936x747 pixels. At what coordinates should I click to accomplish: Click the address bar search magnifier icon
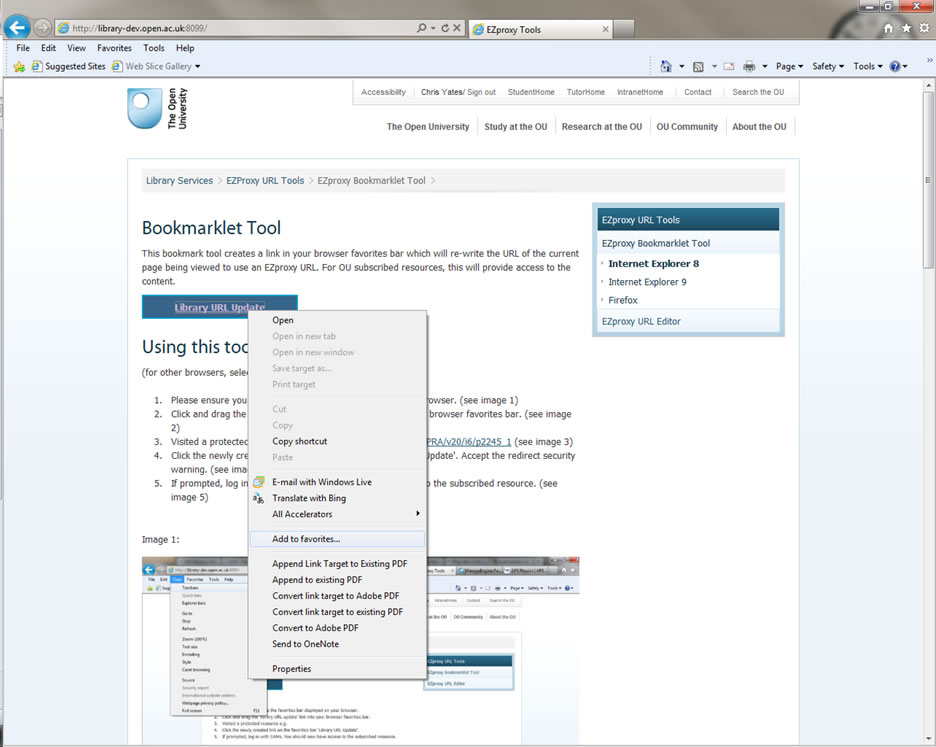421,27
